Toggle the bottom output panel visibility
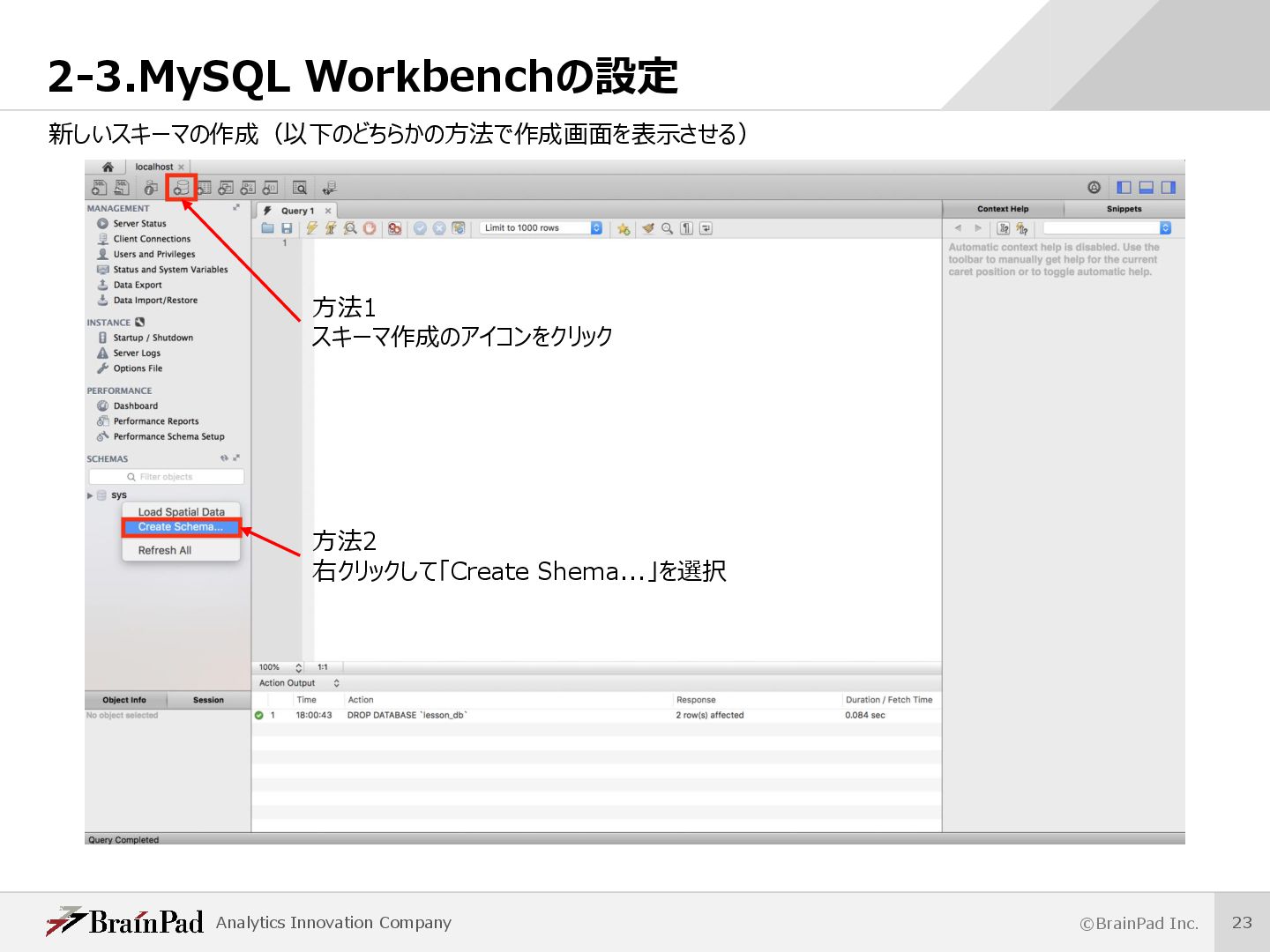The height and width of the screenshot is (952, 1270). coord(1147,188)
